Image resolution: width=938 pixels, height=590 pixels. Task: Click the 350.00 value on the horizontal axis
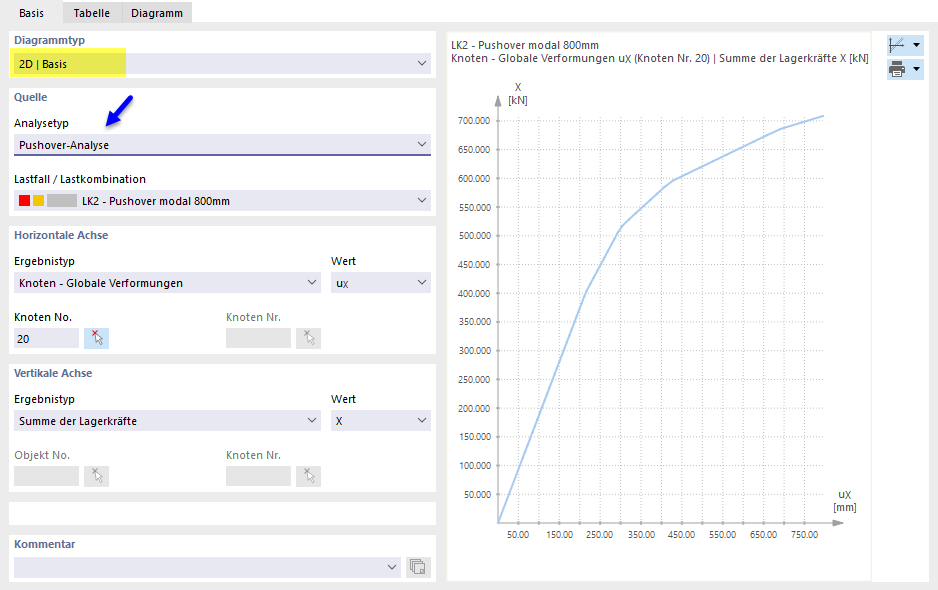[641, 534]
